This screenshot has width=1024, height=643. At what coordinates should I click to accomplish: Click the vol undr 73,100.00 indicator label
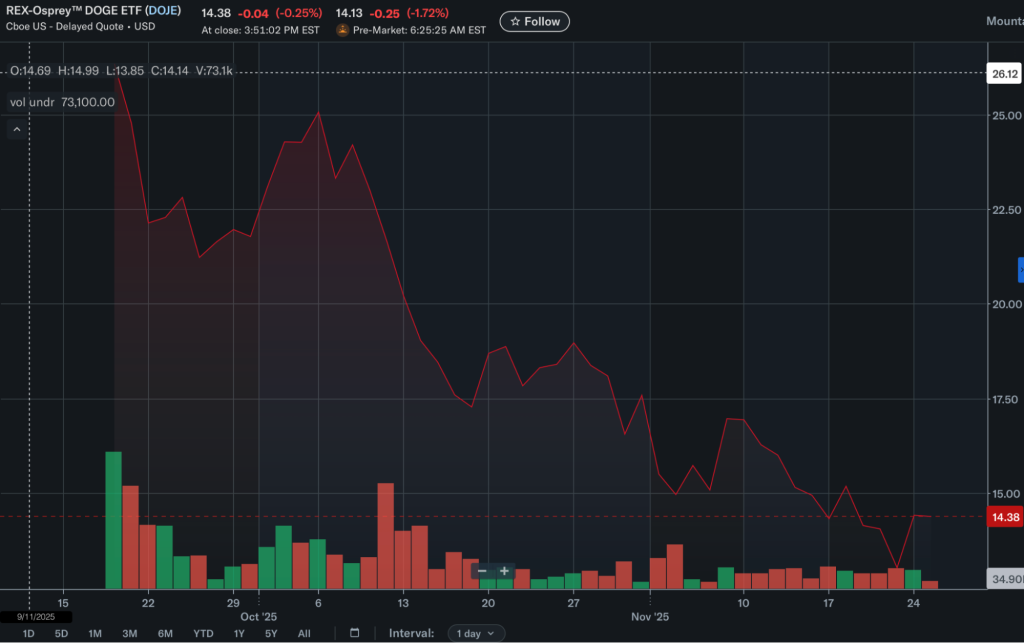pyautogui.click(x=62, y=102)
